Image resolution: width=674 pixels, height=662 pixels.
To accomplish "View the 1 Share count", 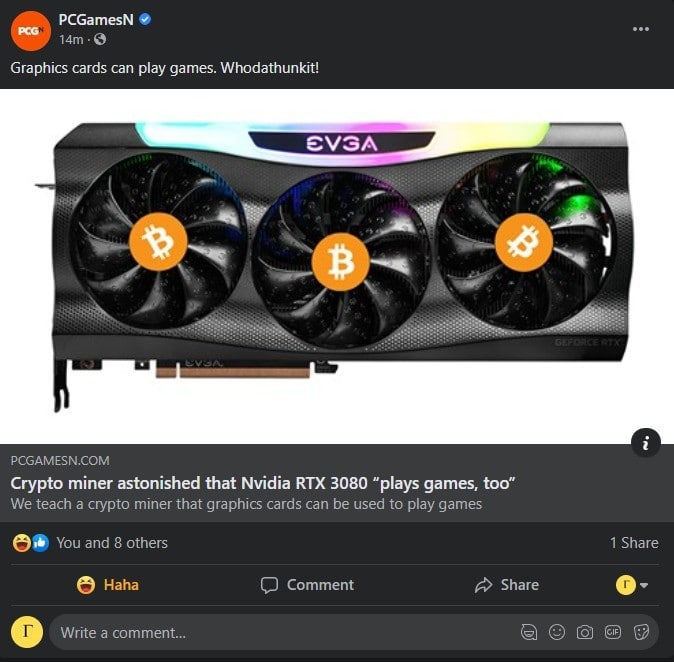I will [634, 542].
